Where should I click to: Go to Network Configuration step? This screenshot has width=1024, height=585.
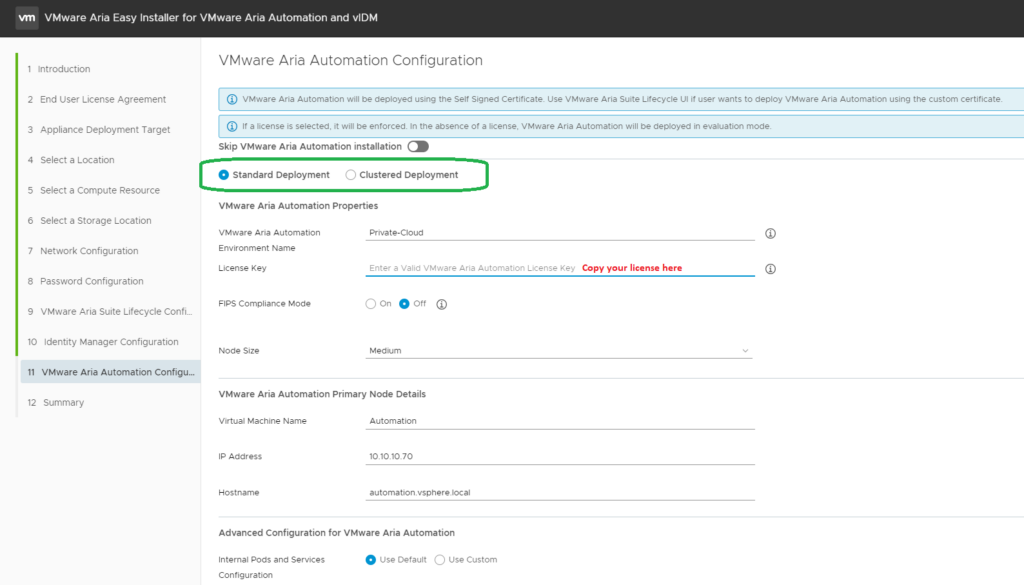[x=89, y=251]
